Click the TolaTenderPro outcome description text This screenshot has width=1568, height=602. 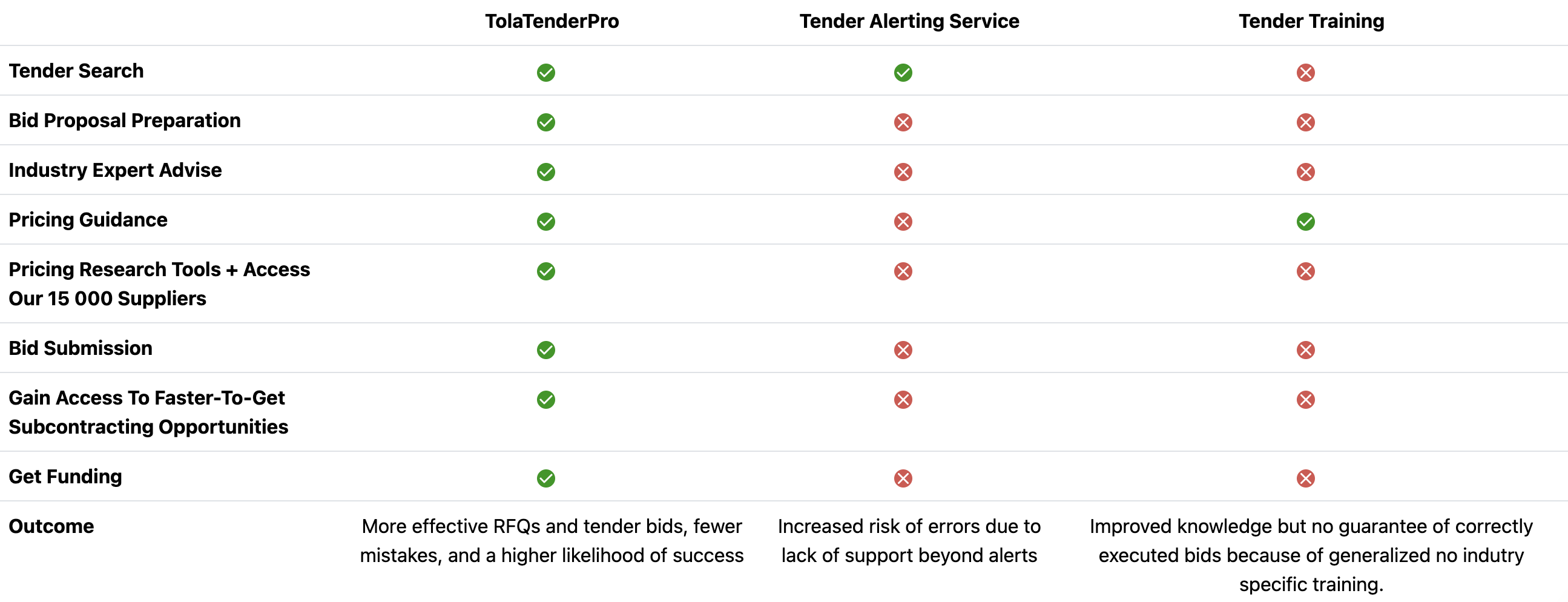pyautogui.click(x=552, y=540)
